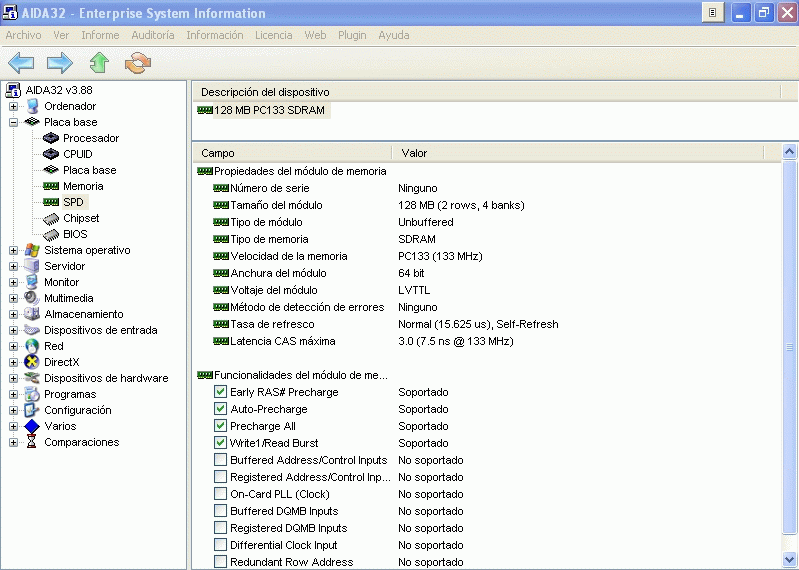Click the Campo column header

[292, 153]
